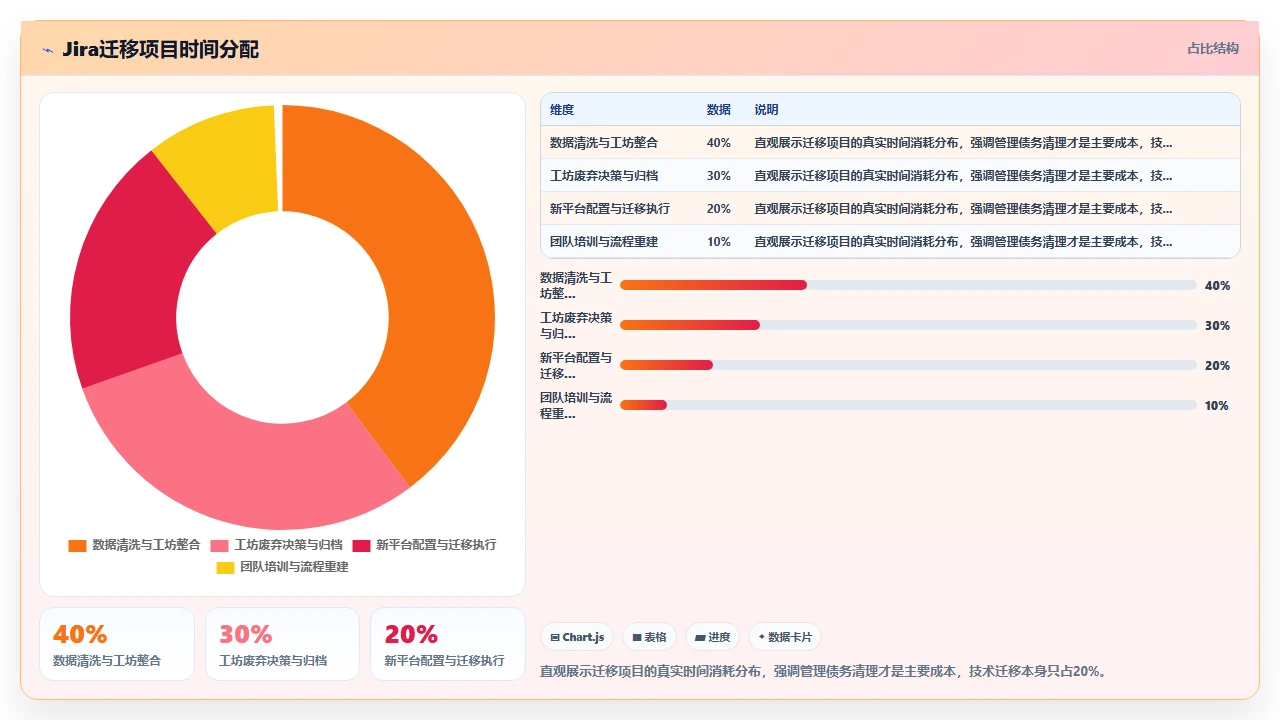Open the 40% 数据清洗与工坊整合 stat card
1280x720 pixels.
[x=117, y=644]
